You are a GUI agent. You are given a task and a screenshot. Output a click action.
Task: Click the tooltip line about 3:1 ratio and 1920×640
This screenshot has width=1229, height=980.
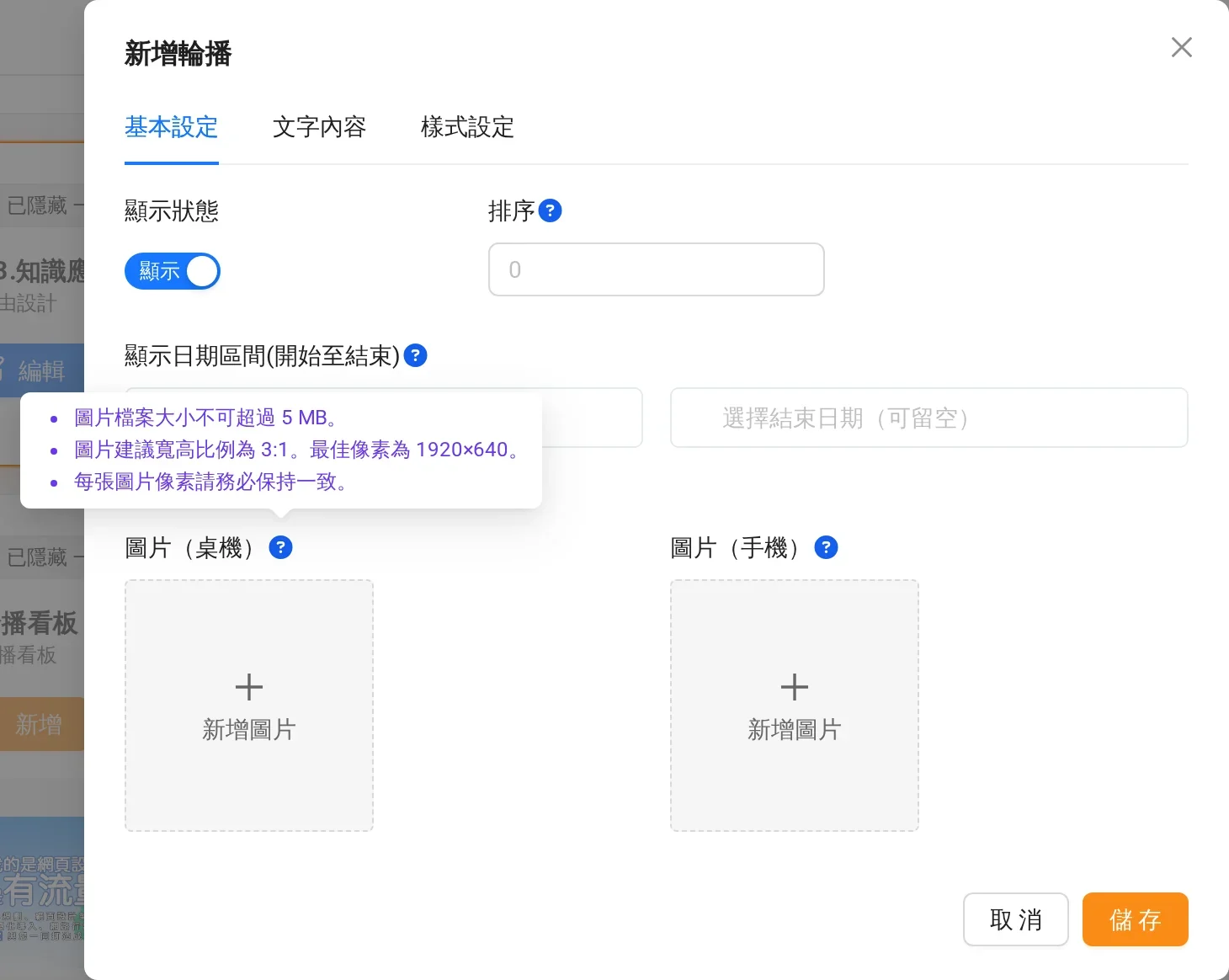[x=297, y=450]
